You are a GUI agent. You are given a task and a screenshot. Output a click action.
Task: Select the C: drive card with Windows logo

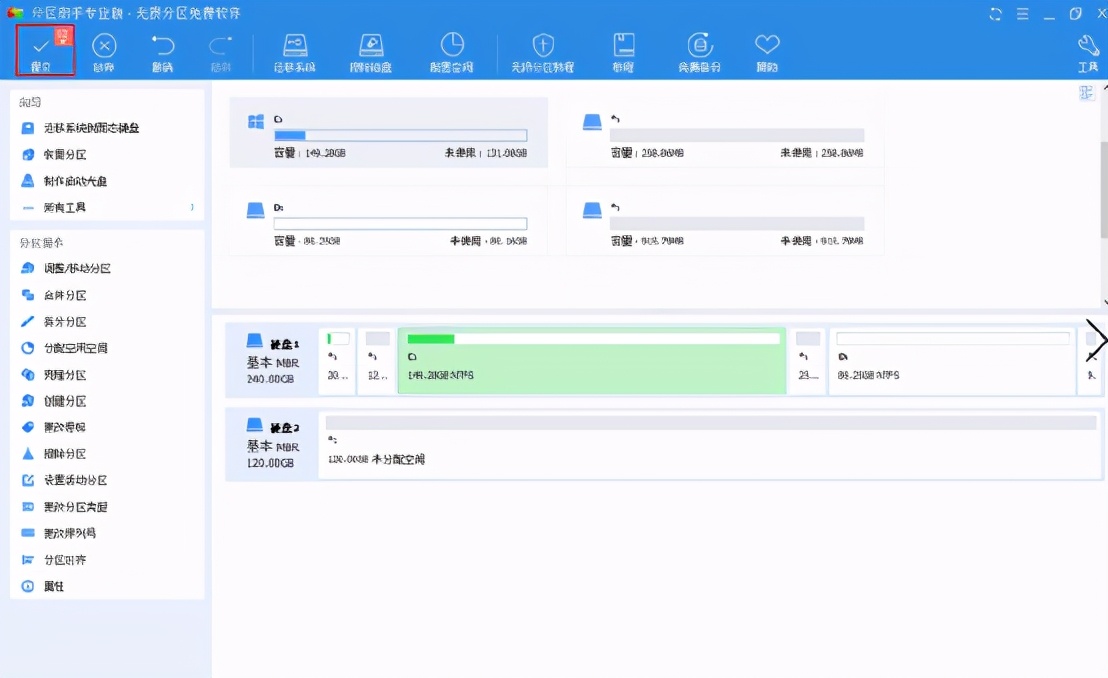[x=389, y=133]
